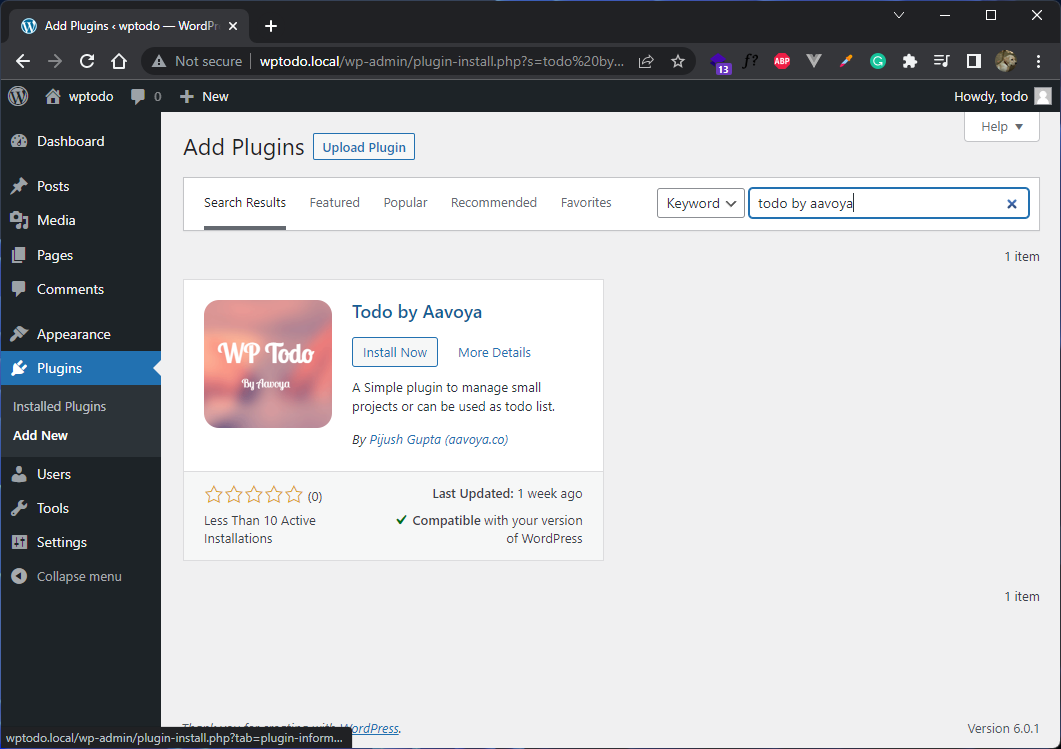
Task: Click Install Now for Todo by Aavoya
Action: click(394, 352)
